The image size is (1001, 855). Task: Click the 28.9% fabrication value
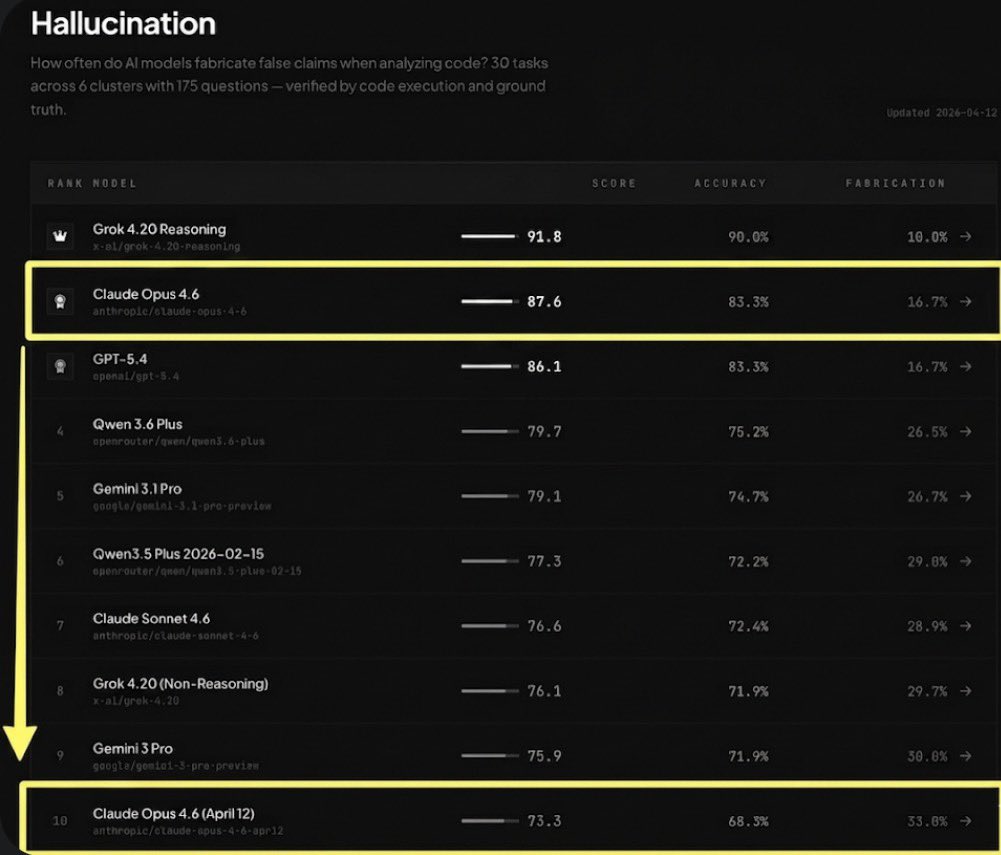point(927,626)
